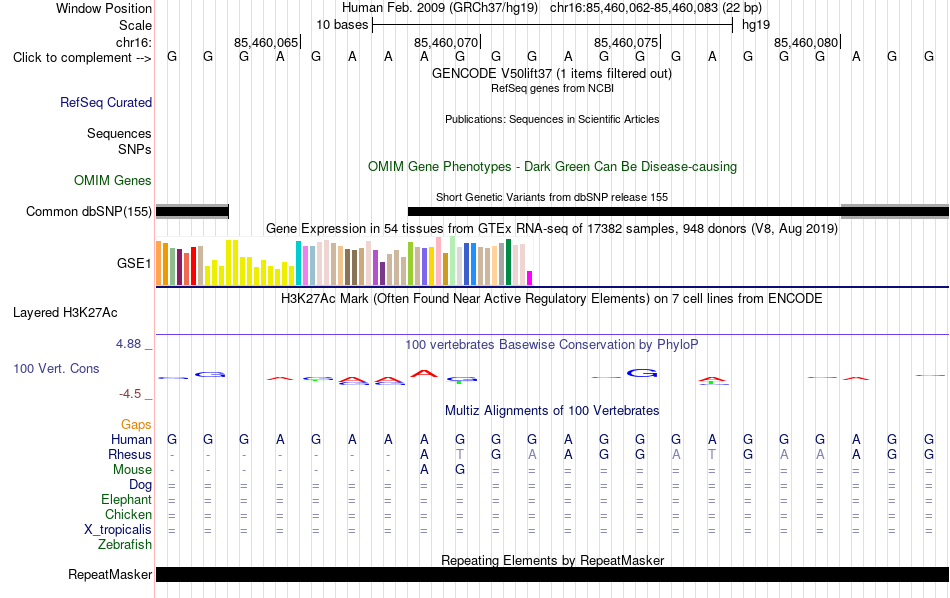
Task: Open the Common dbSNP(155) track label
Action: pyautogui.click(x=89, y=211)
